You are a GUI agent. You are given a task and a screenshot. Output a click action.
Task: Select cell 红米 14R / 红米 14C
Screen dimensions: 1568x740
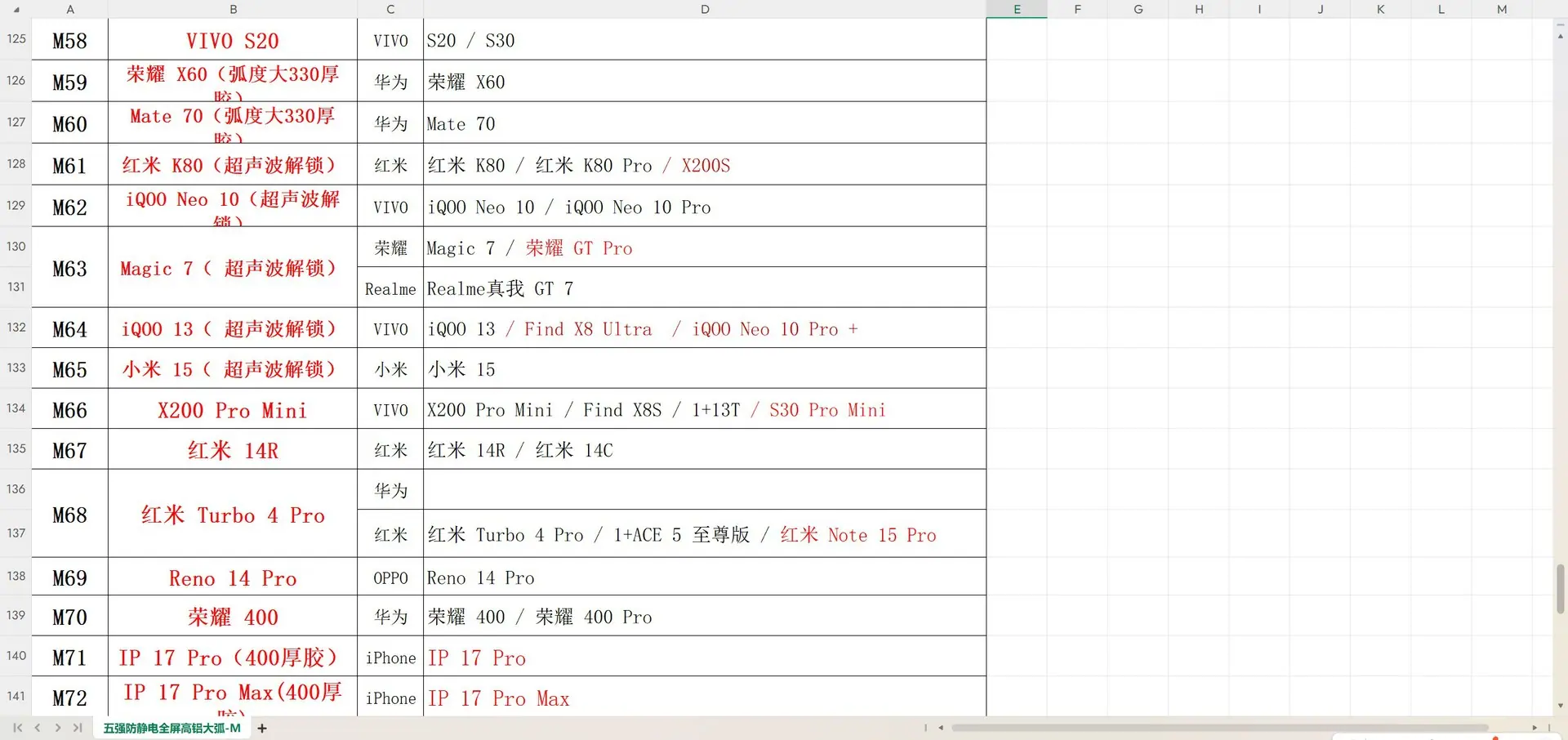705,449
